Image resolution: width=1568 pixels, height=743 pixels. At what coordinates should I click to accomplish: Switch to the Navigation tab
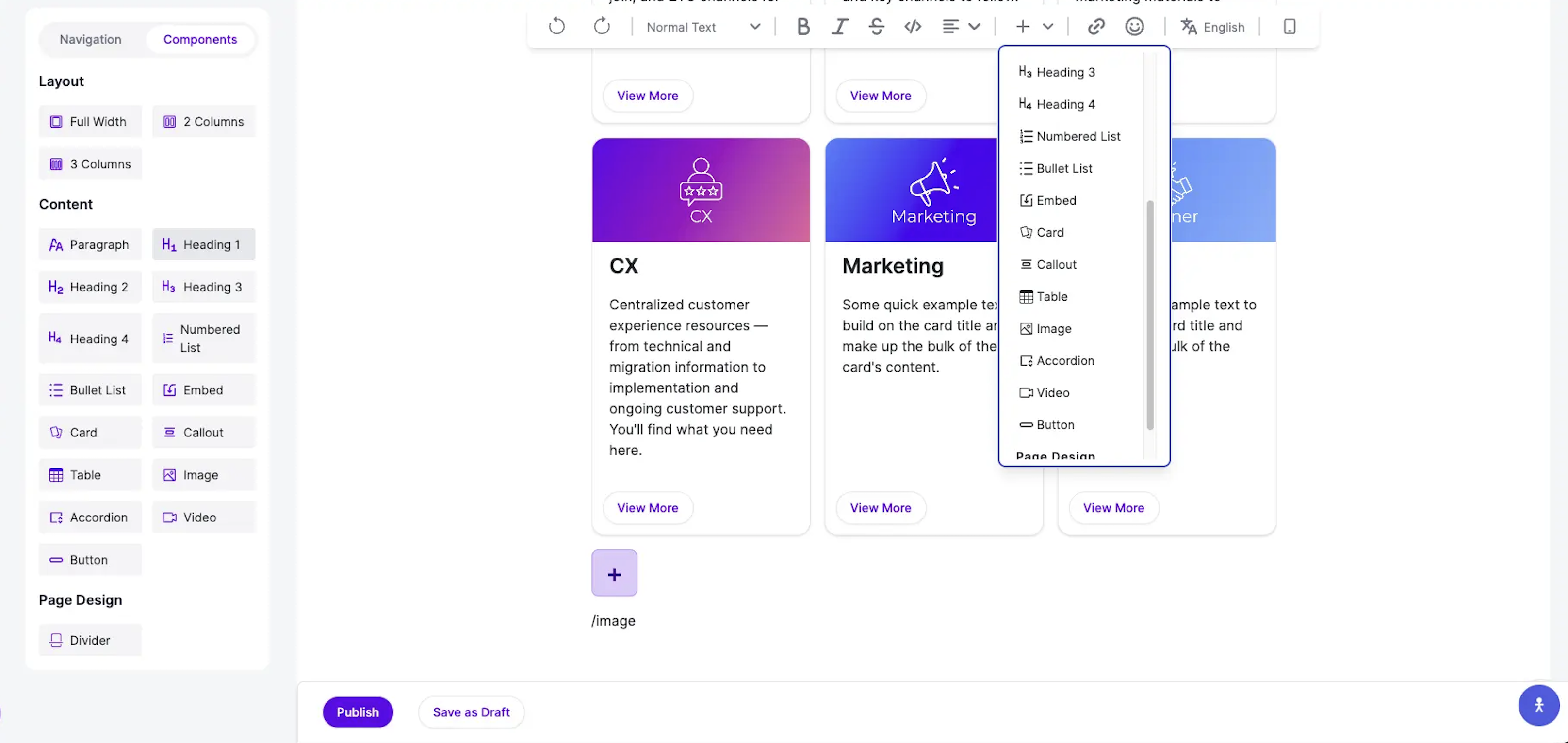[x=91, y=40]
